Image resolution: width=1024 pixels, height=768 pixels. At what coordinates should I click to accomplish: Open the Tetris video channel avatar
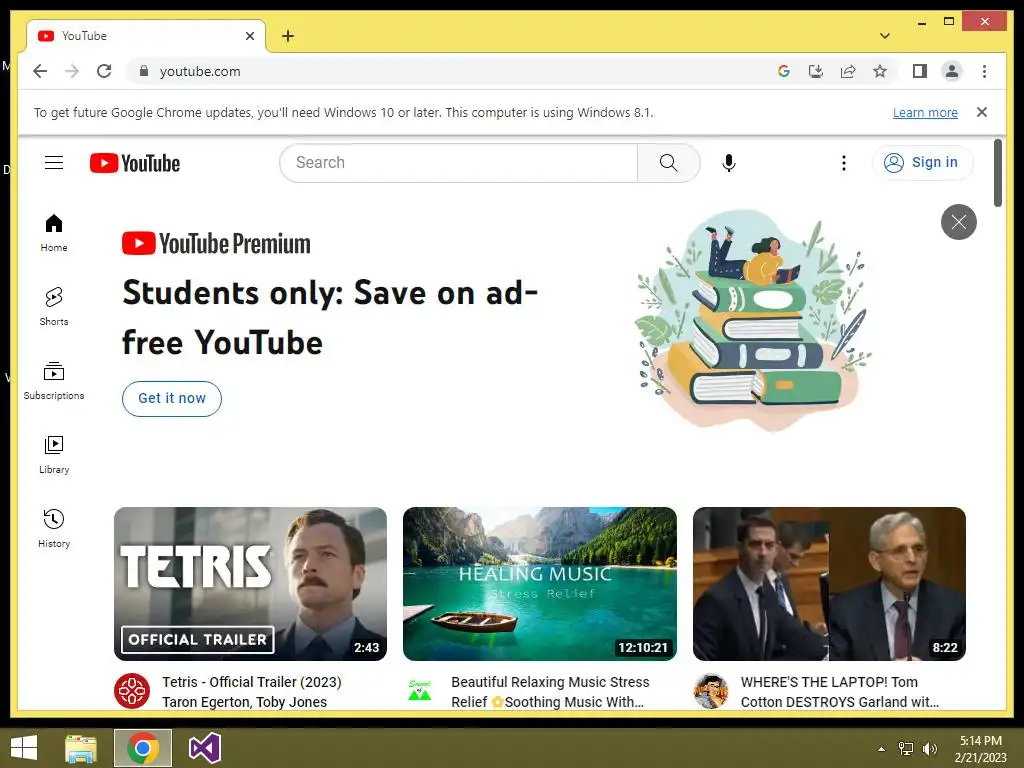click(132, 691)
